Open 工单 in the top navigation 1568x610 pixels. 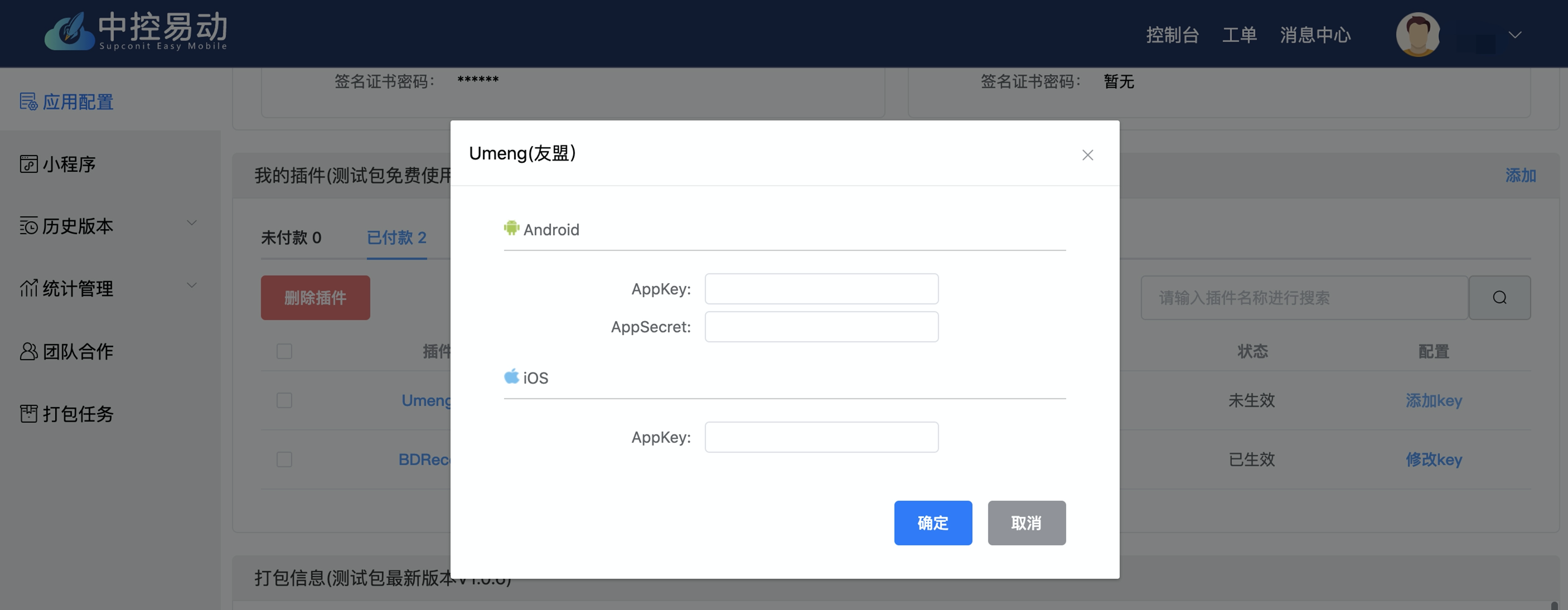1240,35
